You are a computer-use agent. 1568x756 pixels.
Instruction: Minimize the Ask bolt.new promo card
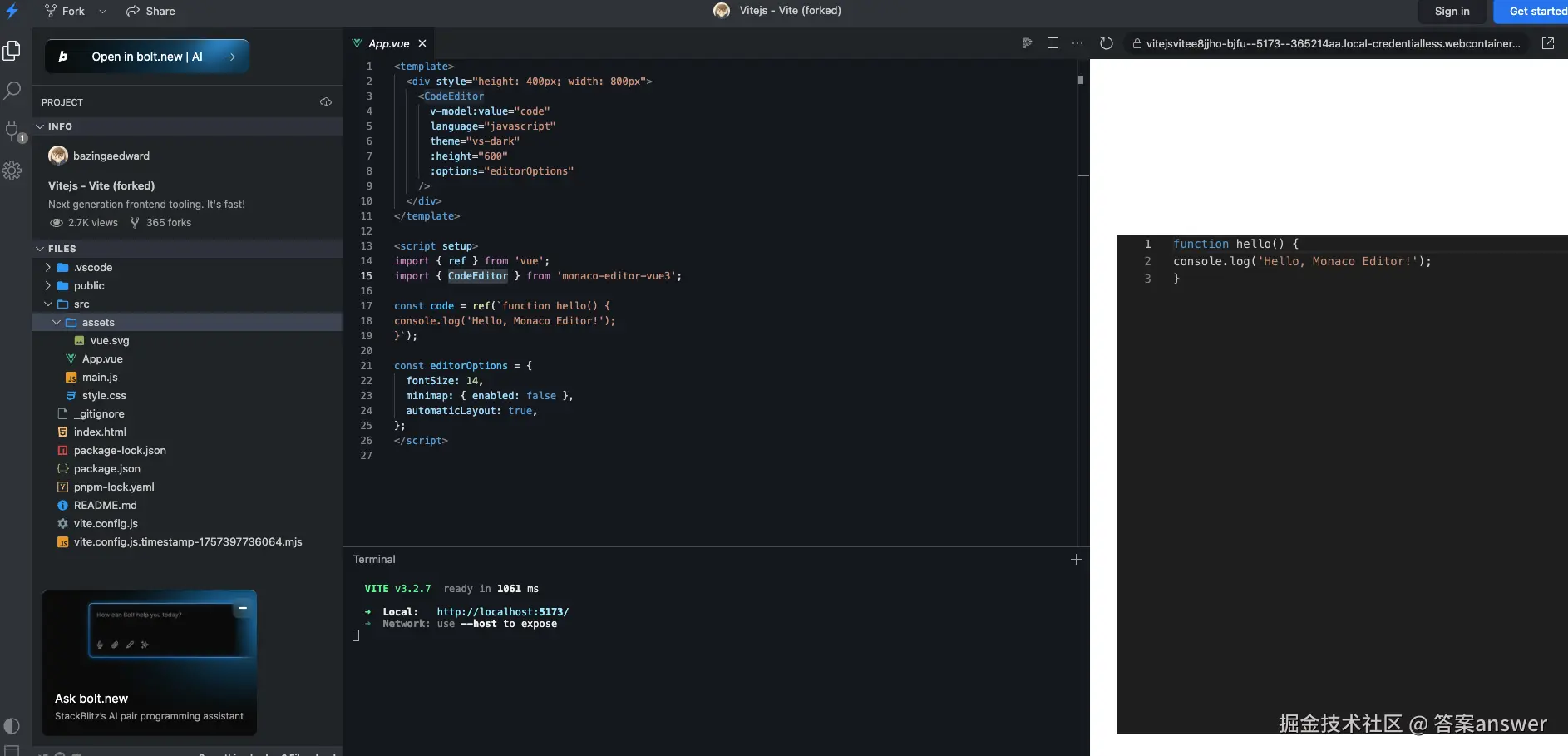click(x=243, y=608)
